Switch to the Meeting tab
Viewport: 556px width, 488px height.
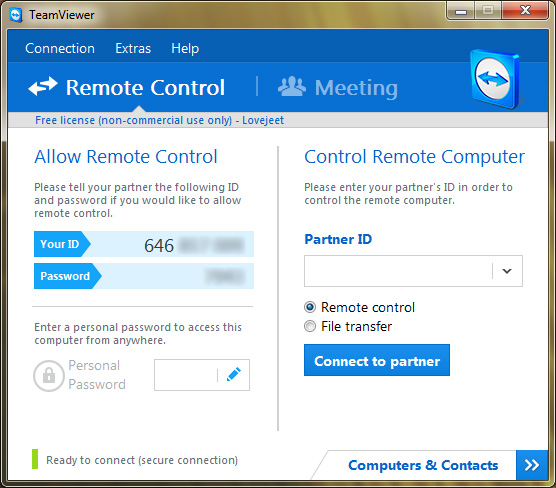pos(338,88)
